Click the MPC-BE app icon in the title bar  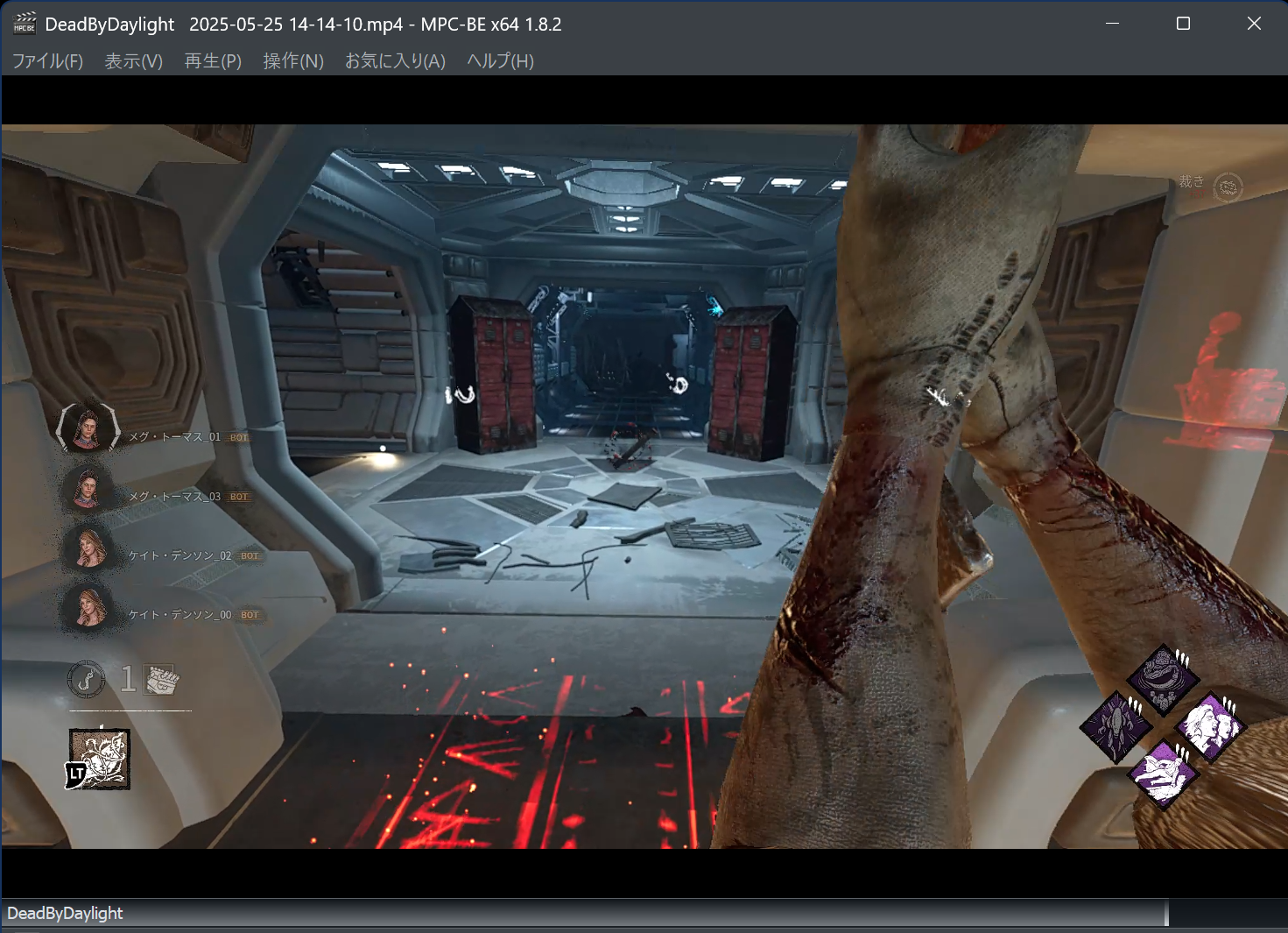click(x=25, y=23)
